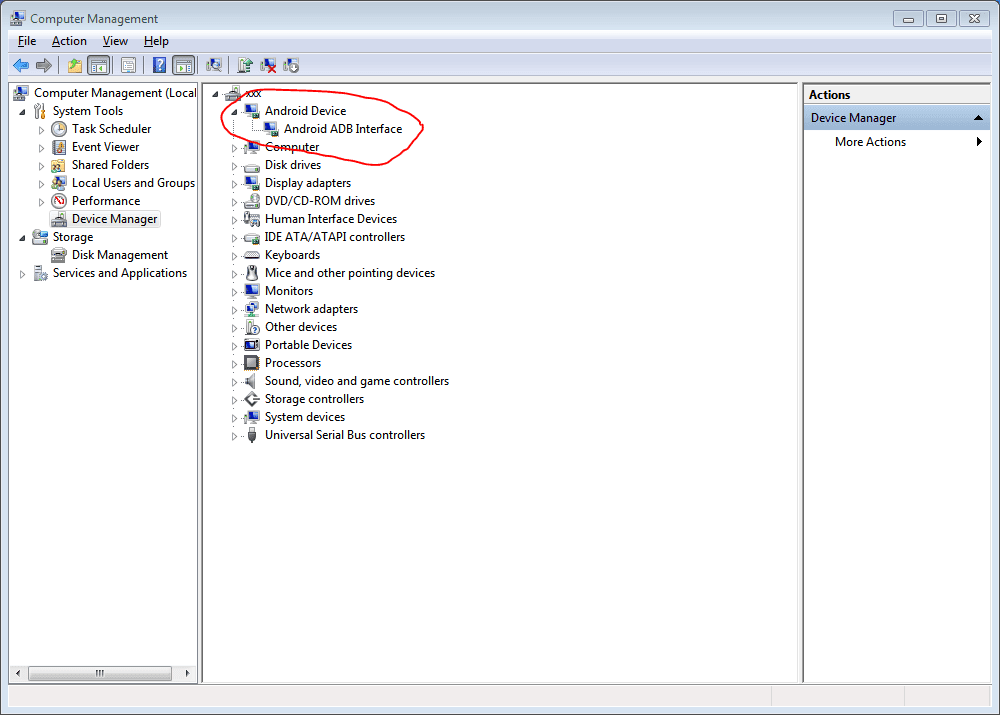Collapse the Storage node
Image resolution: width=1000 pixels, height=715 pixels.
[22, 237]
